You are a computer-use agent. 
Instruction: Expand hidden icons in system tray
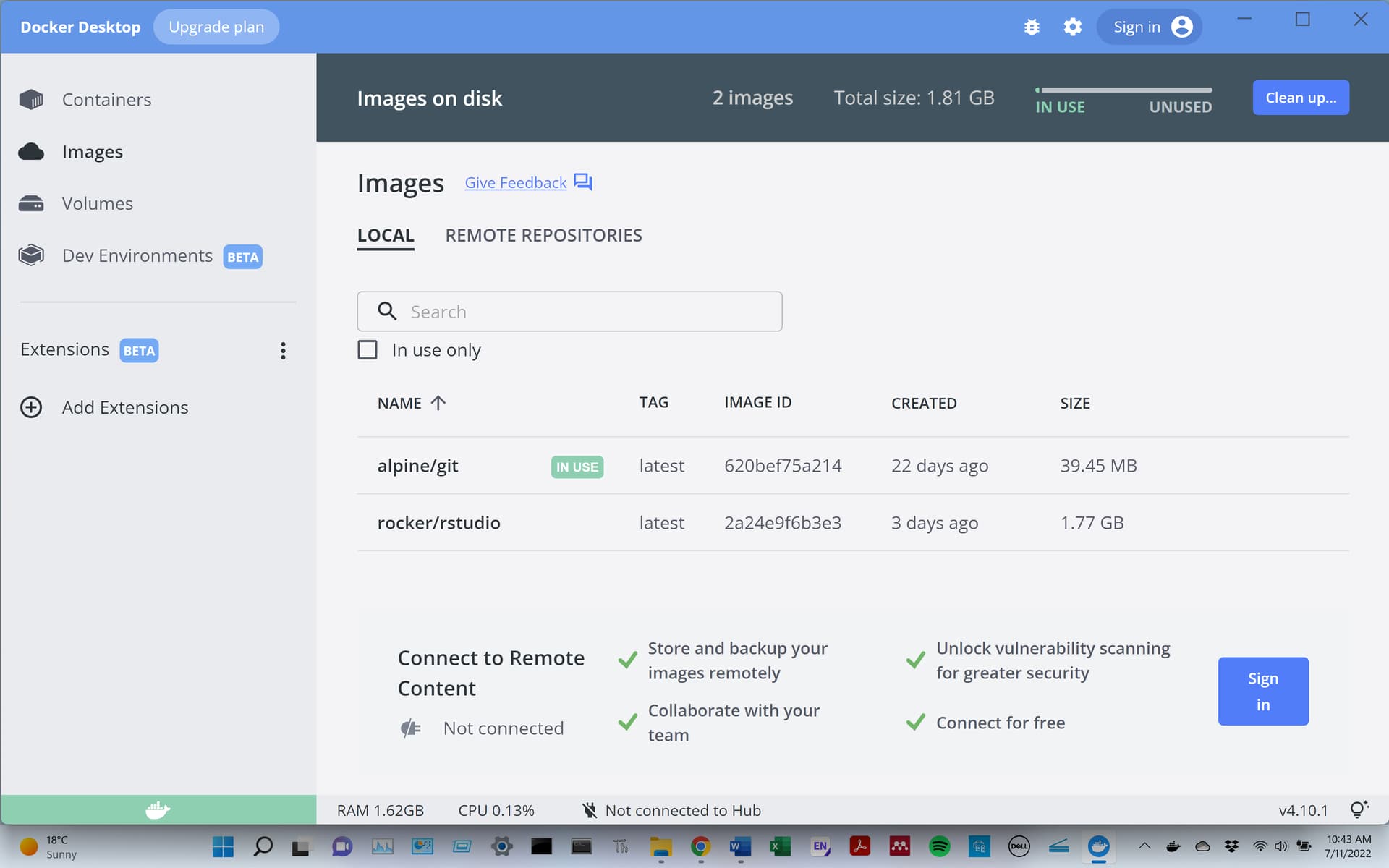1145,846
